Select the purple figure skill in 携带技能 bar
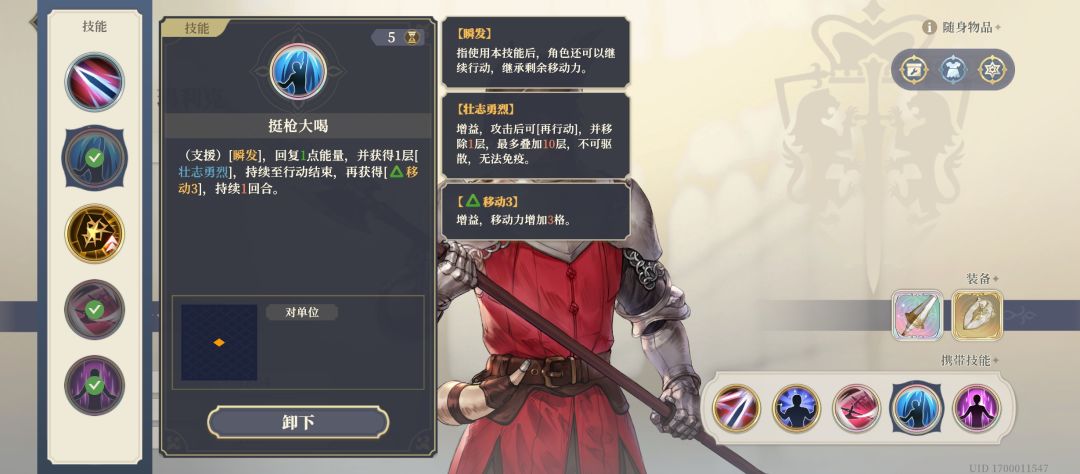The height and width of the screenshot is (474, 1080). click(976, 408)
